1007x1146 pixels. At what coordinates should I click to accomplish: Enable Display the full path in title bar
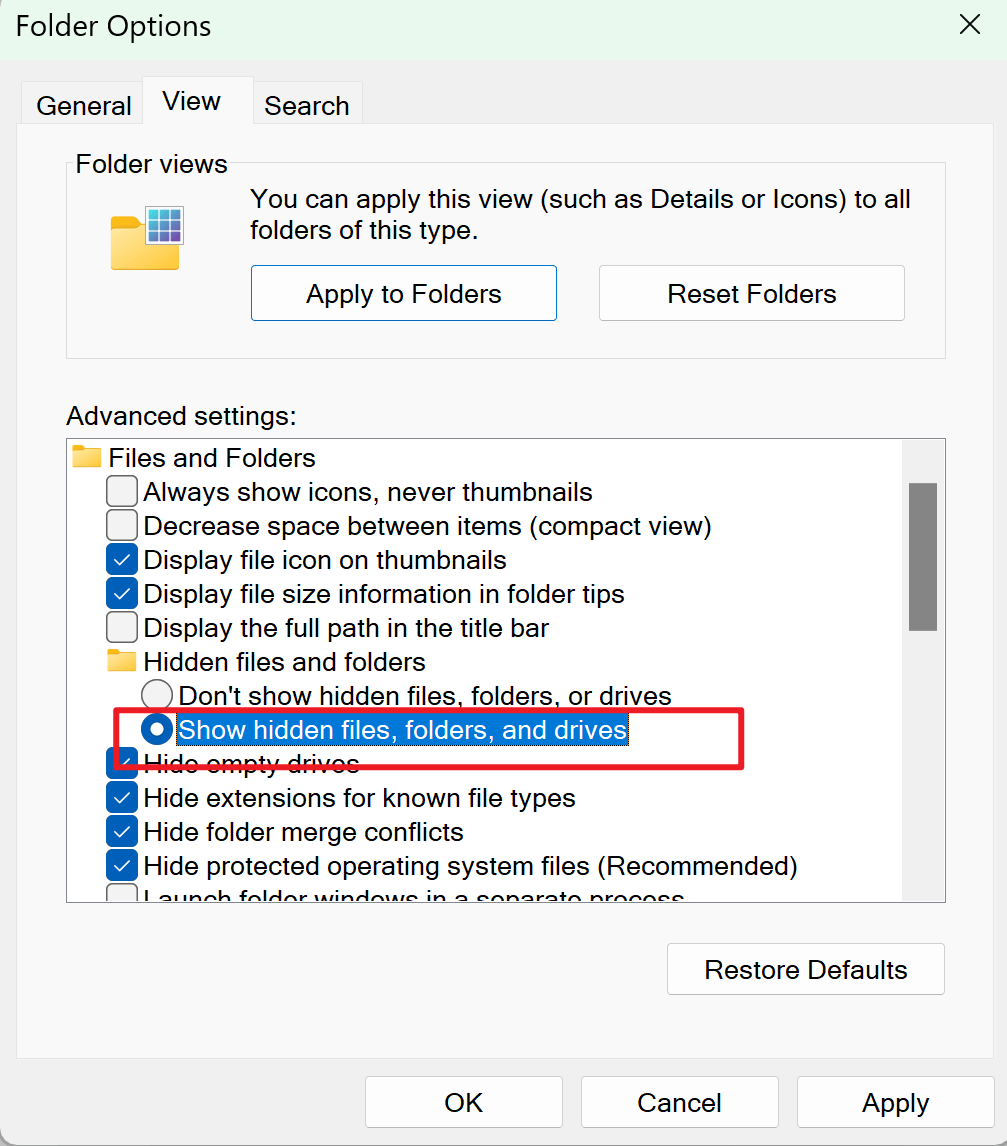point(122,628)
